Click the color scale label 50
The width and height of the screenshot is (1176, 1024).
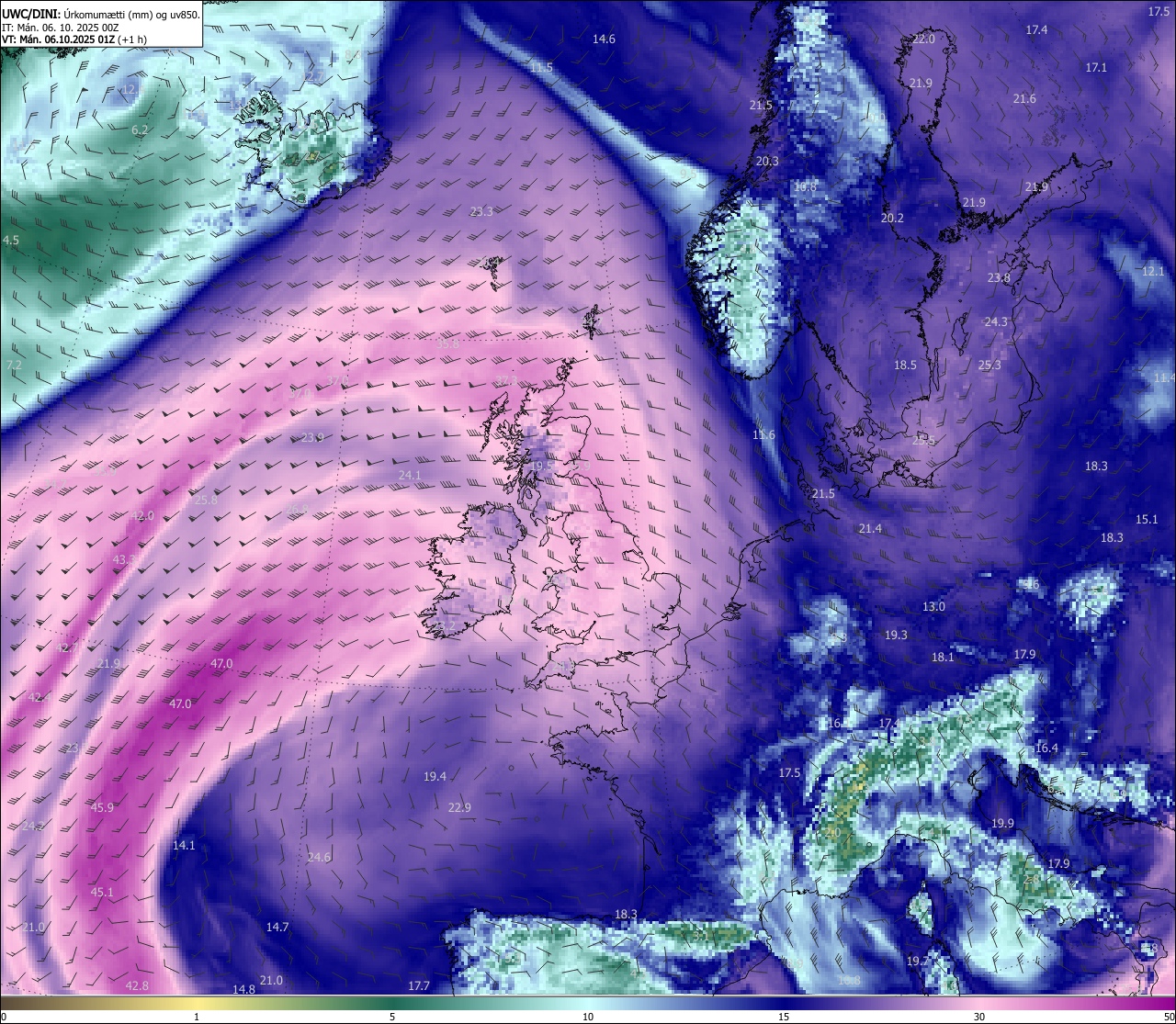pos(1169,1017)
